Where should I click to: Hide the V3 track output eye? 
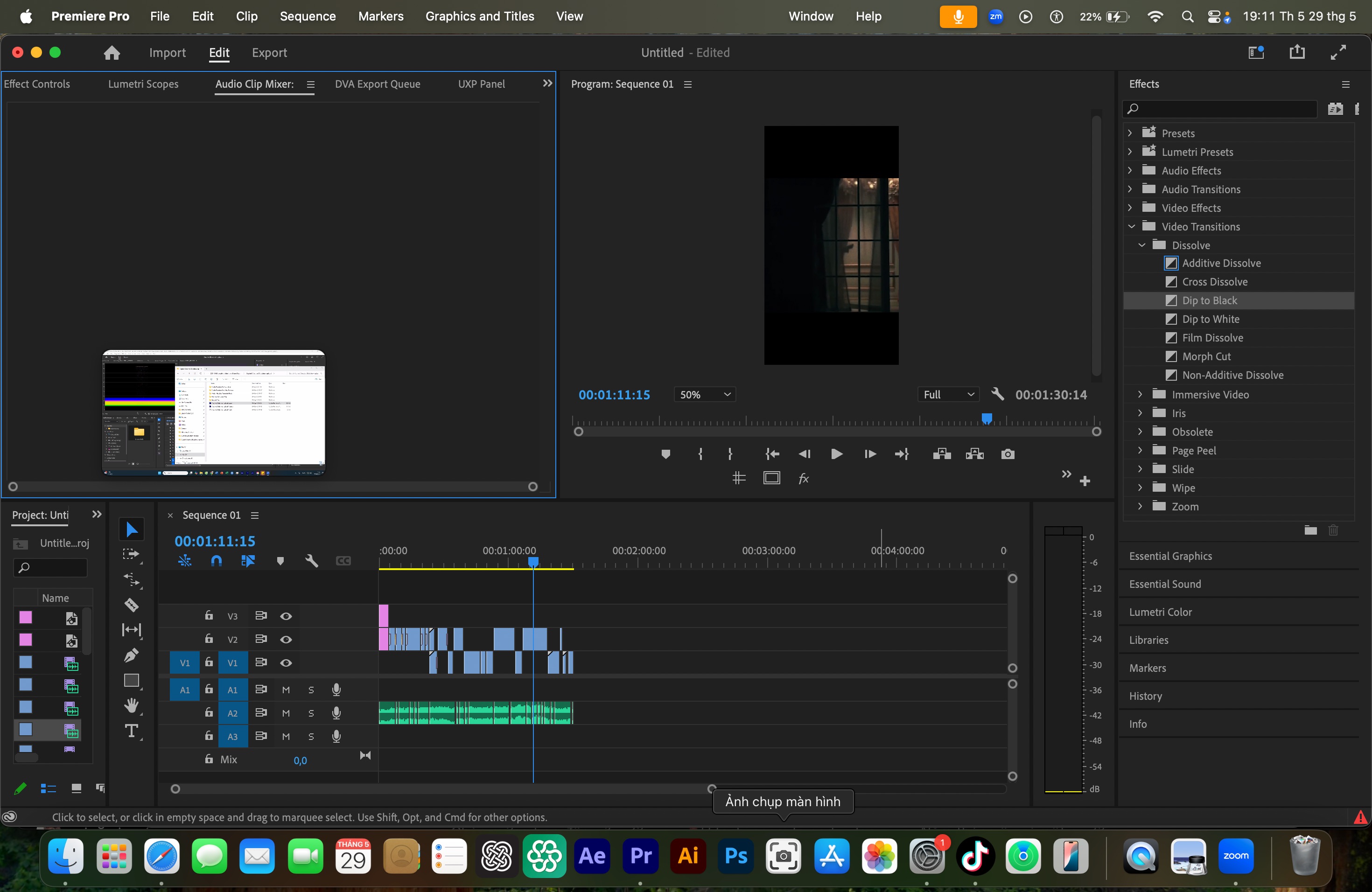[286, 616]
